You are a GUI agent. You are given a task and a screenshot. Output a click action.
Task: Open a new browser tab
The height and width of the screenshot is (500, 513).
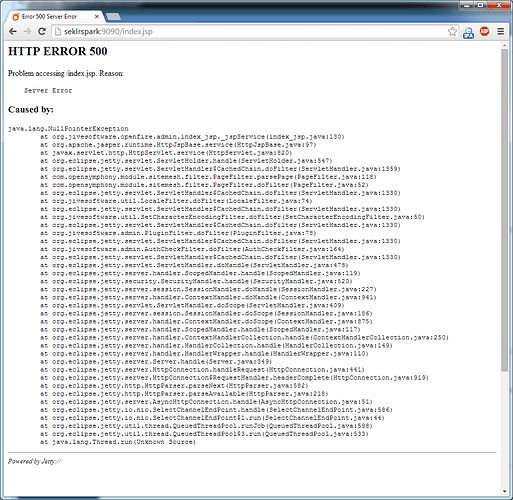[x=113, y=17]
